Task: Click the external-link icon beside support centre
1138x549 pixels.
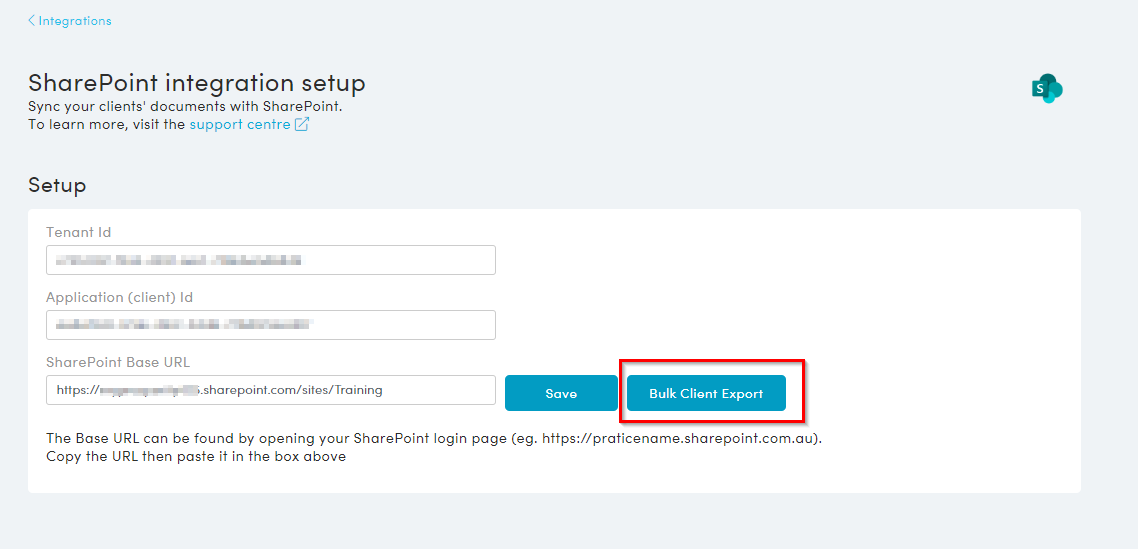Action: point(302,124)
